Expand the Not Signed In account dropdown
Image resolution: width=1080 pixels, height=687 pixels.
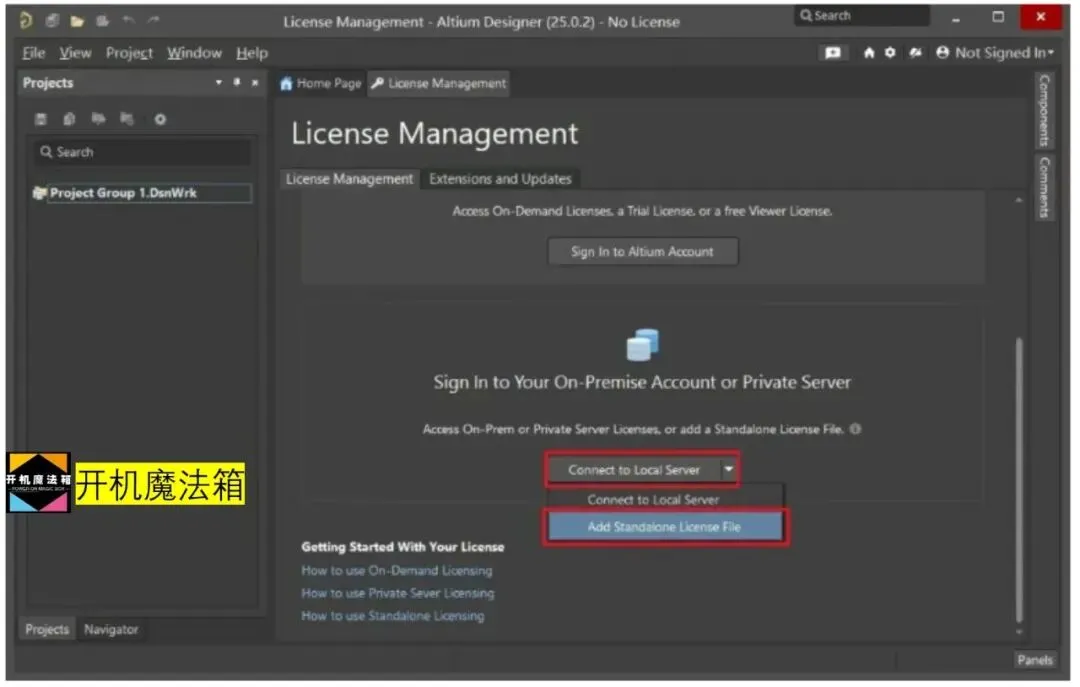[1051, 52]
